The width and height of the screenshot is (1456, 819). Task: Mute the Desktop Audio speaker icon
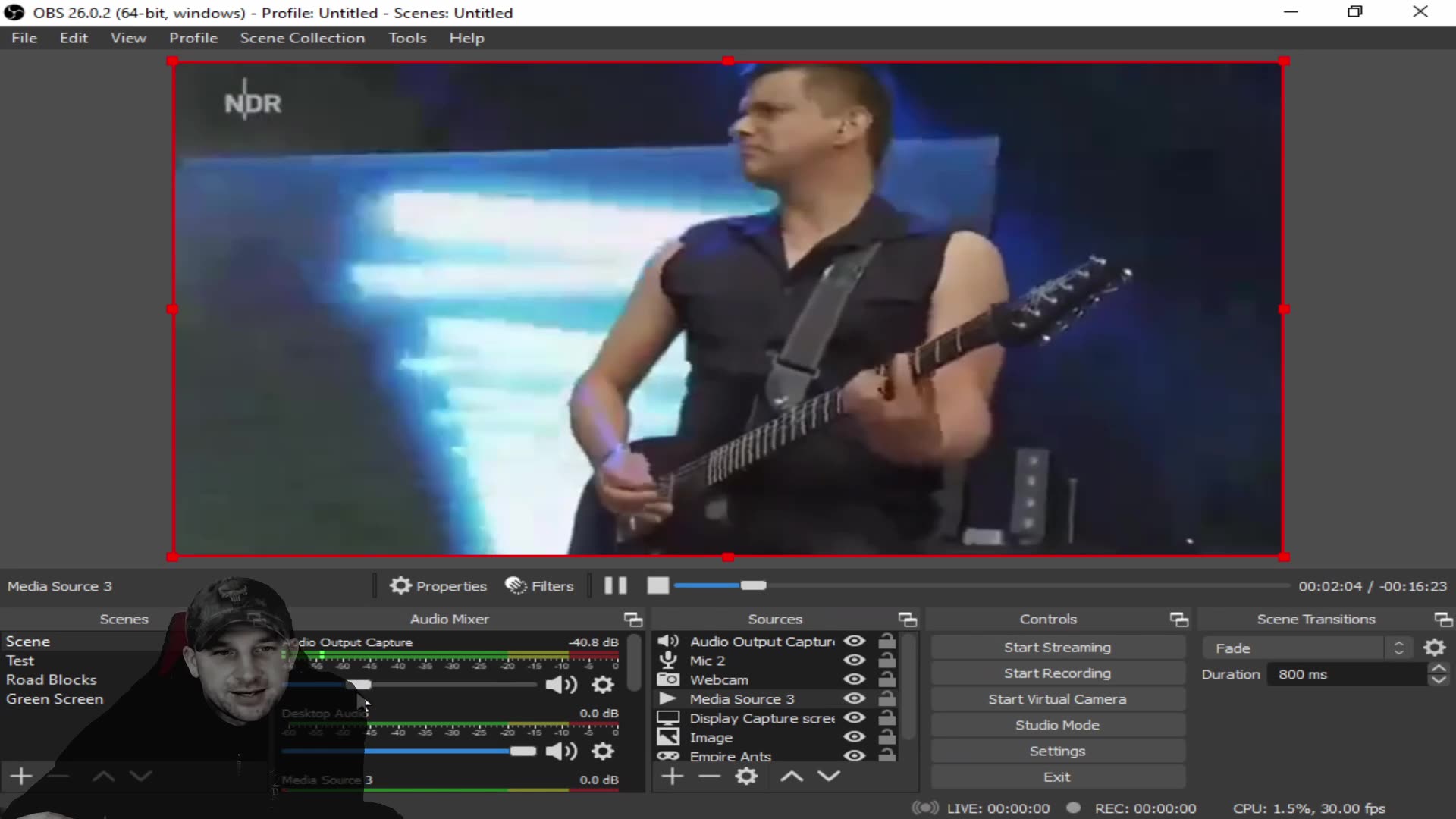point(561,751)
